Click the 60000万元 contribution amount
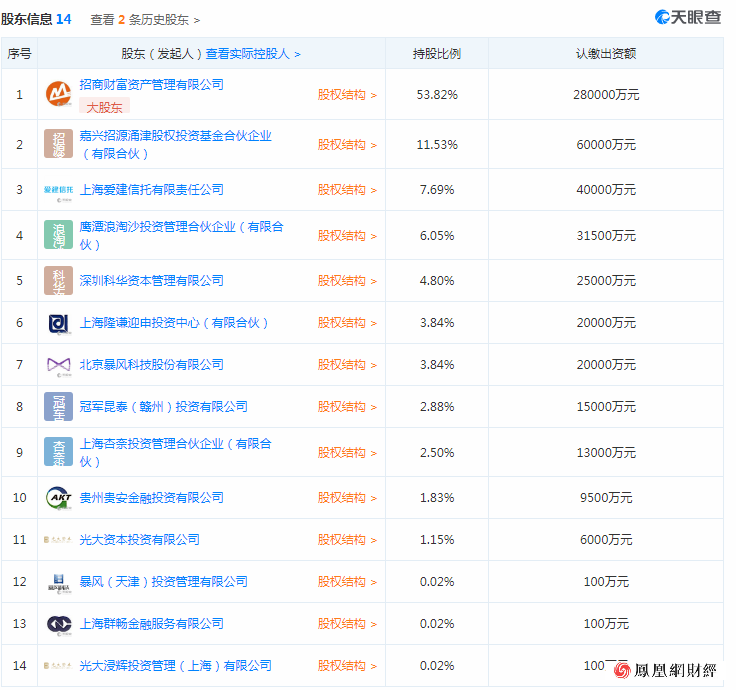 click(x=606, y=145)
